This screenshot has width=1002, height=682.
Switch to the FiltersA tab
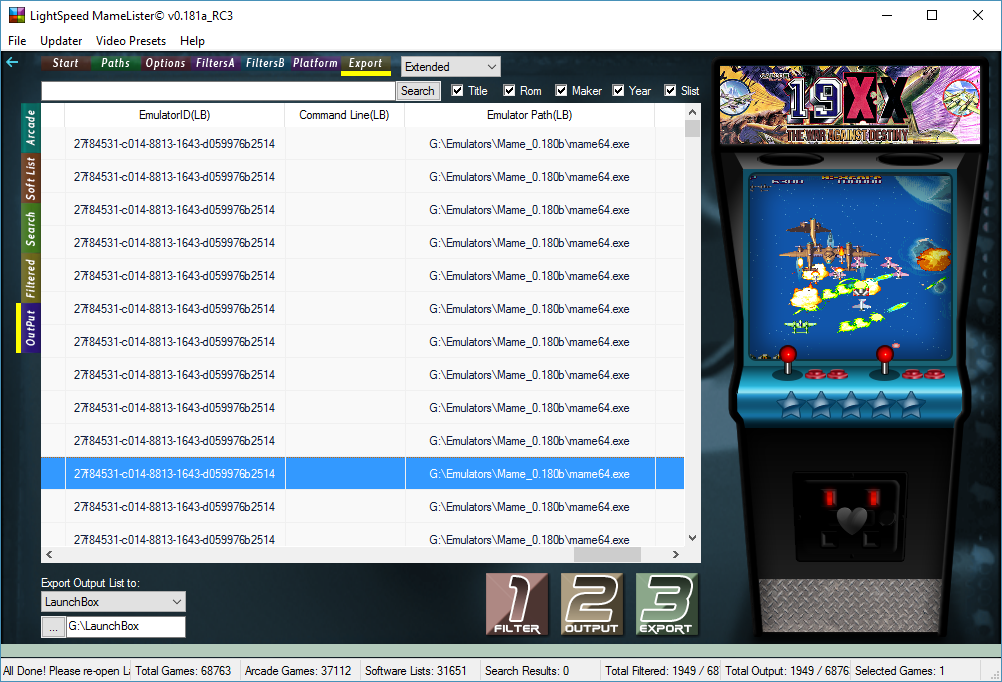(x=215, y=63)
